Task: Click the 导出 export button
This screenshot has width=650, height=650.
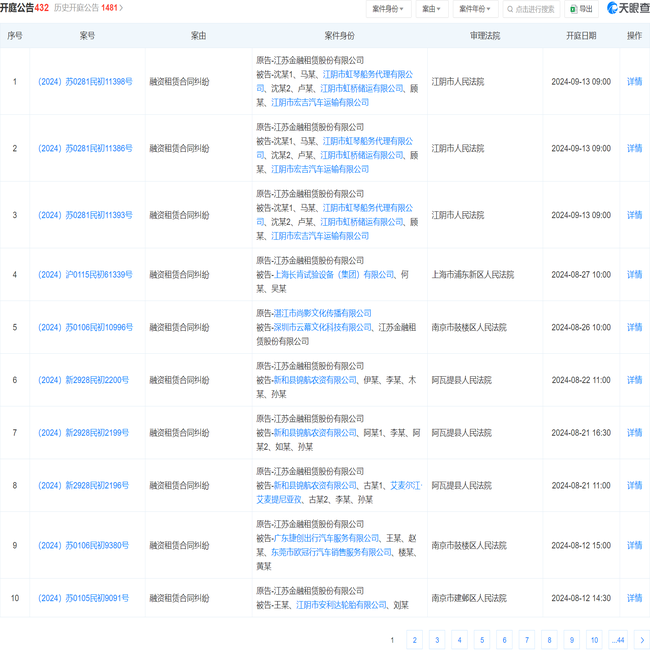Action: tap(581, 9)
